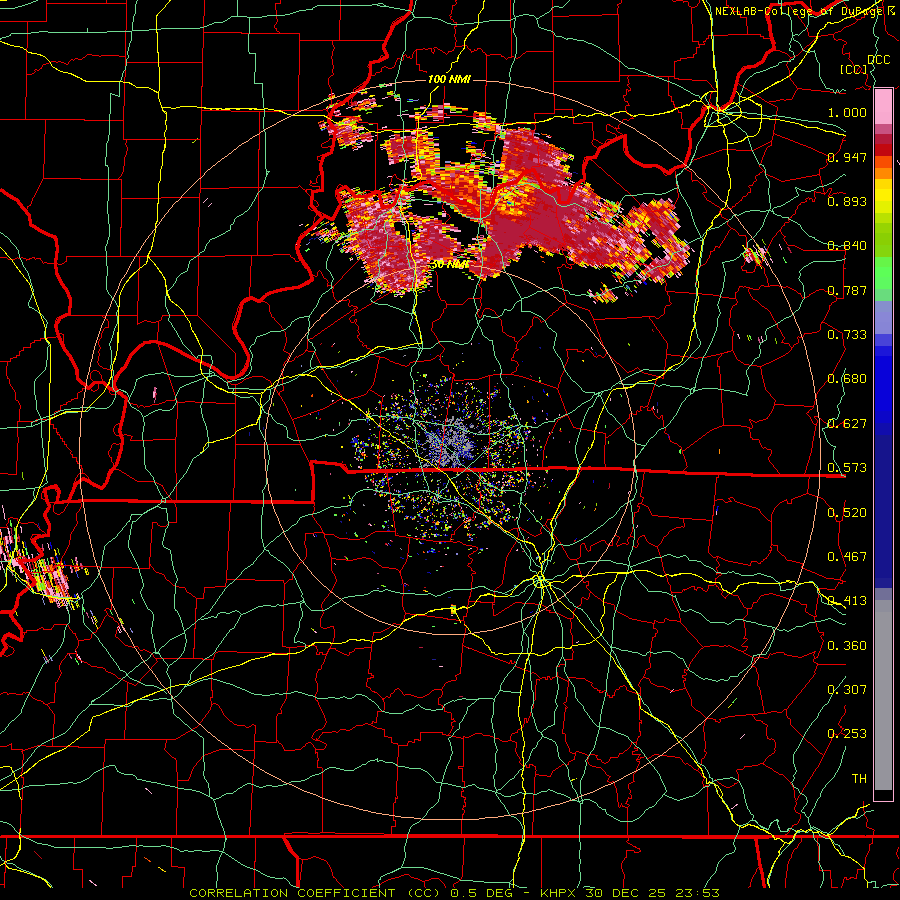
Task: Click the DCC product label
Action: point(878,60)
